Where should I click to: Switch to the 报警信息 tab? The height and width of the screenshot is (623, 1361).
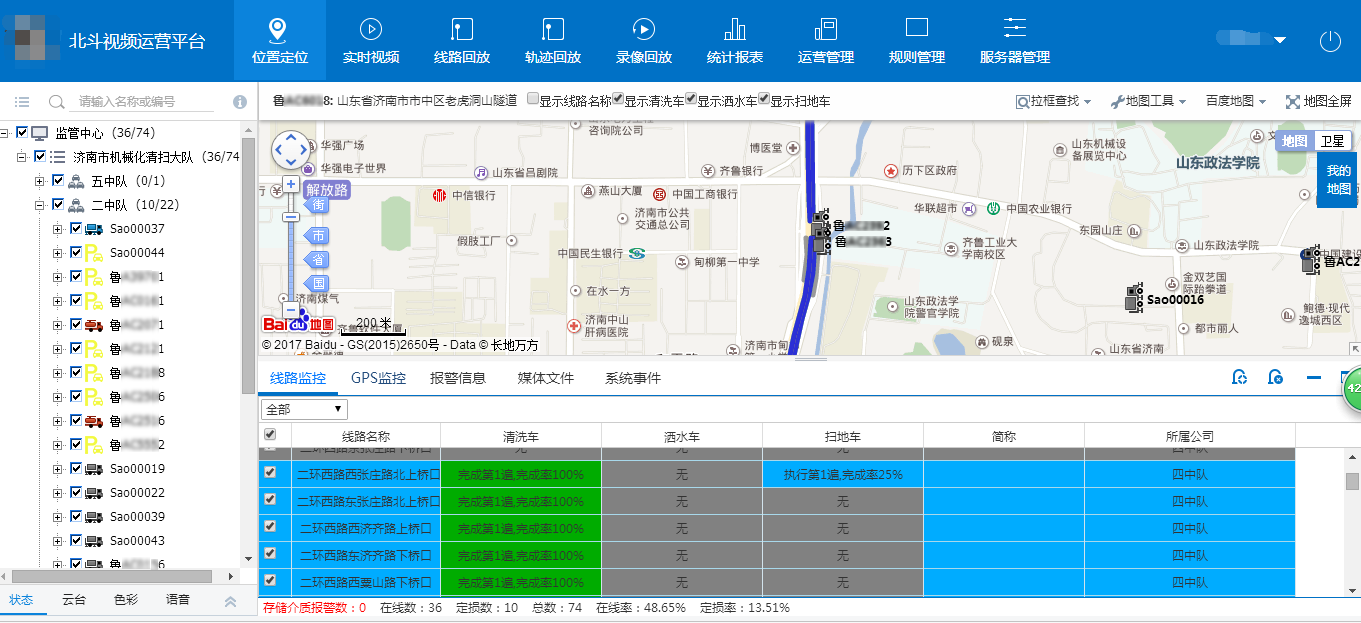click(457, 378)
